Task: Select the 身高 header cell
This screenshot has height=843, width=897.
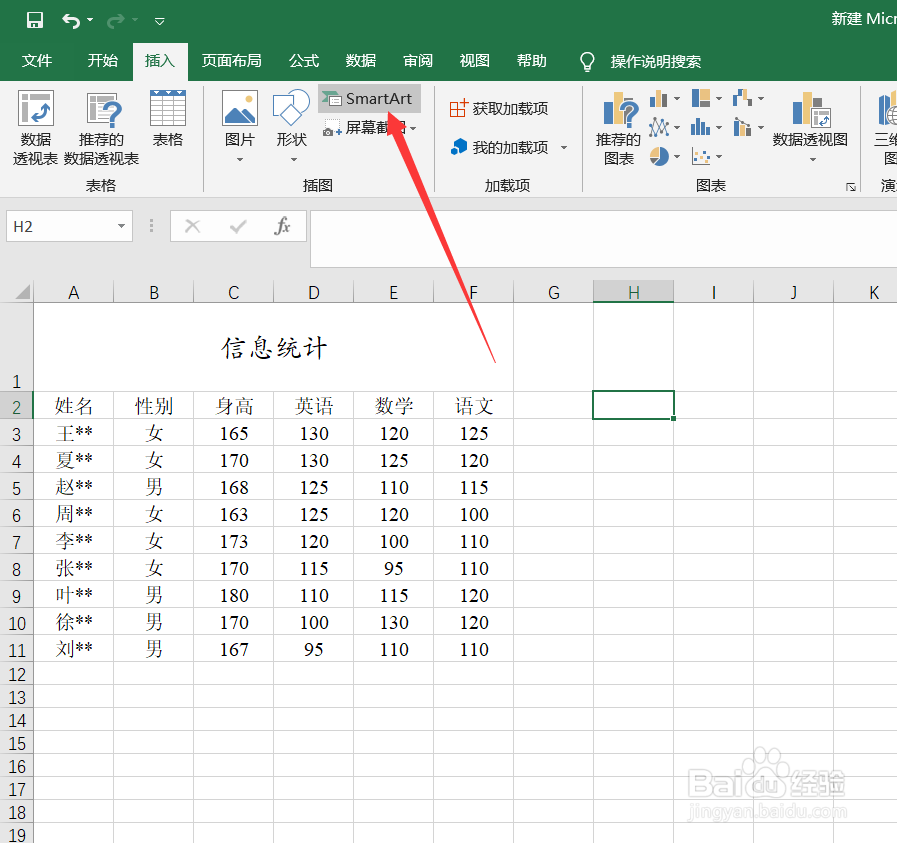Action: pyautogui.click(x=233, y=405)
